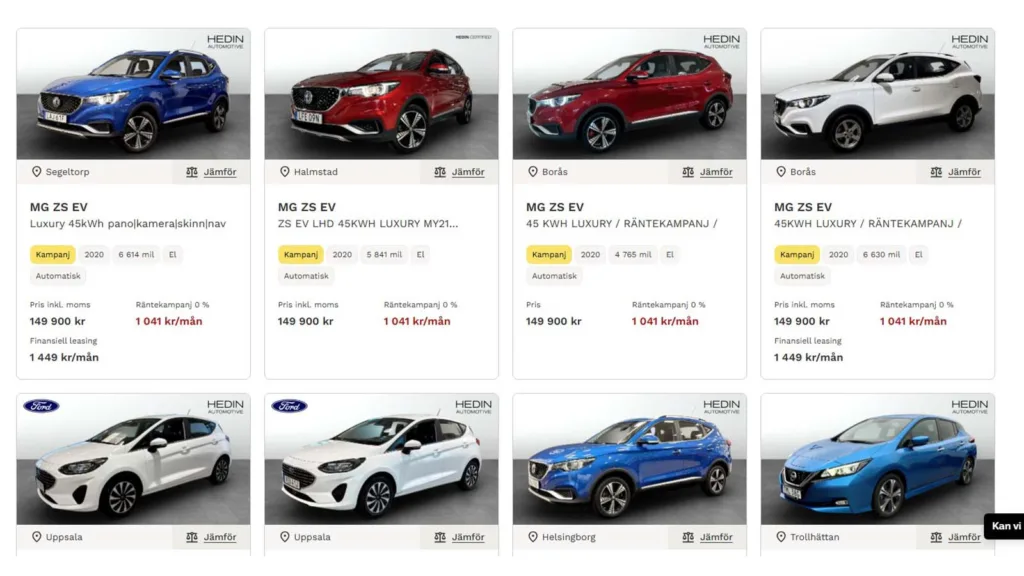Click the location pin icon beside Trollhättan
Viewport: 1024px width, 576px height.
(781, 537)
